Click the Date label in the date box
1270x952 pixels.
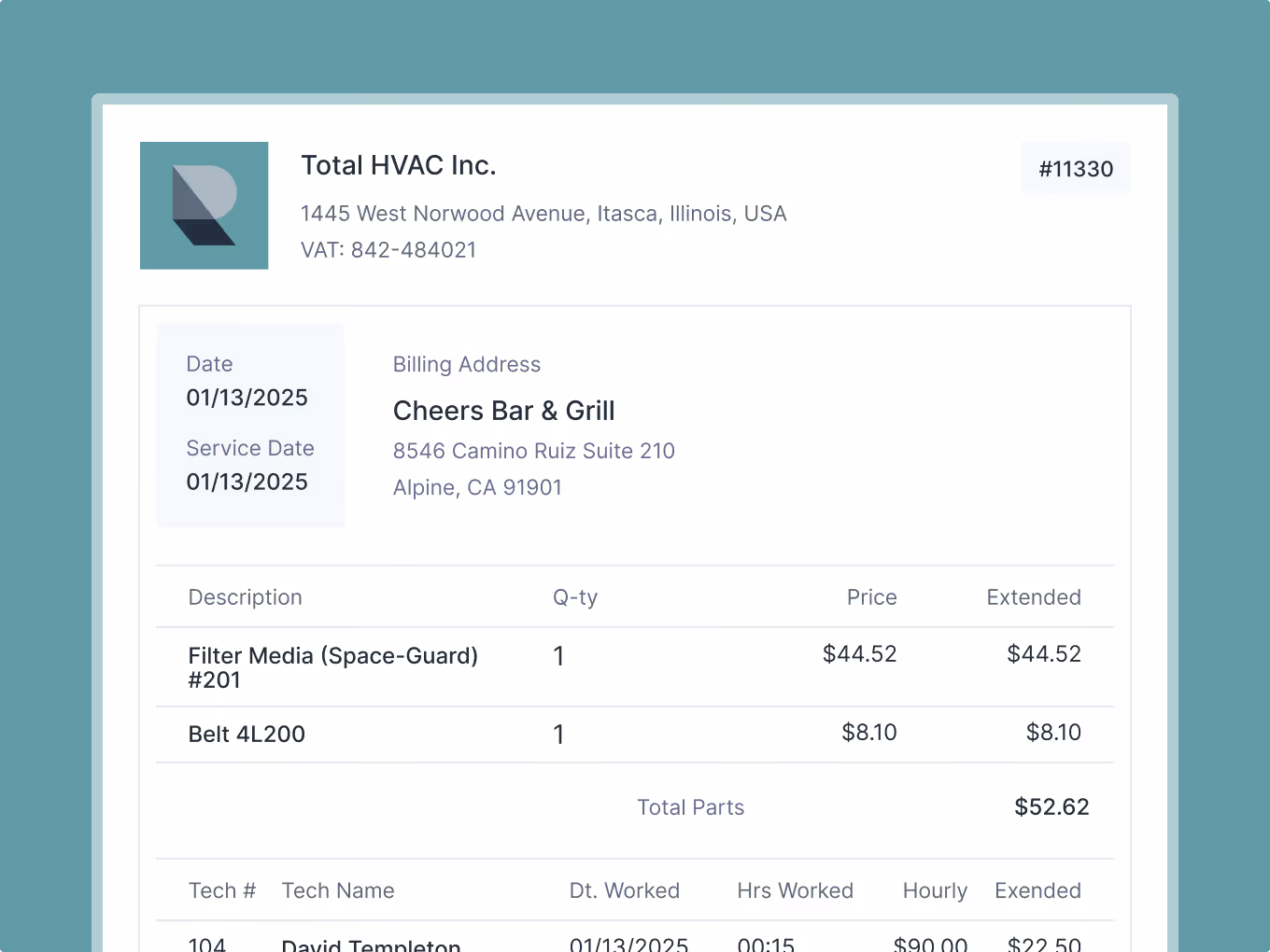[209, 364]
